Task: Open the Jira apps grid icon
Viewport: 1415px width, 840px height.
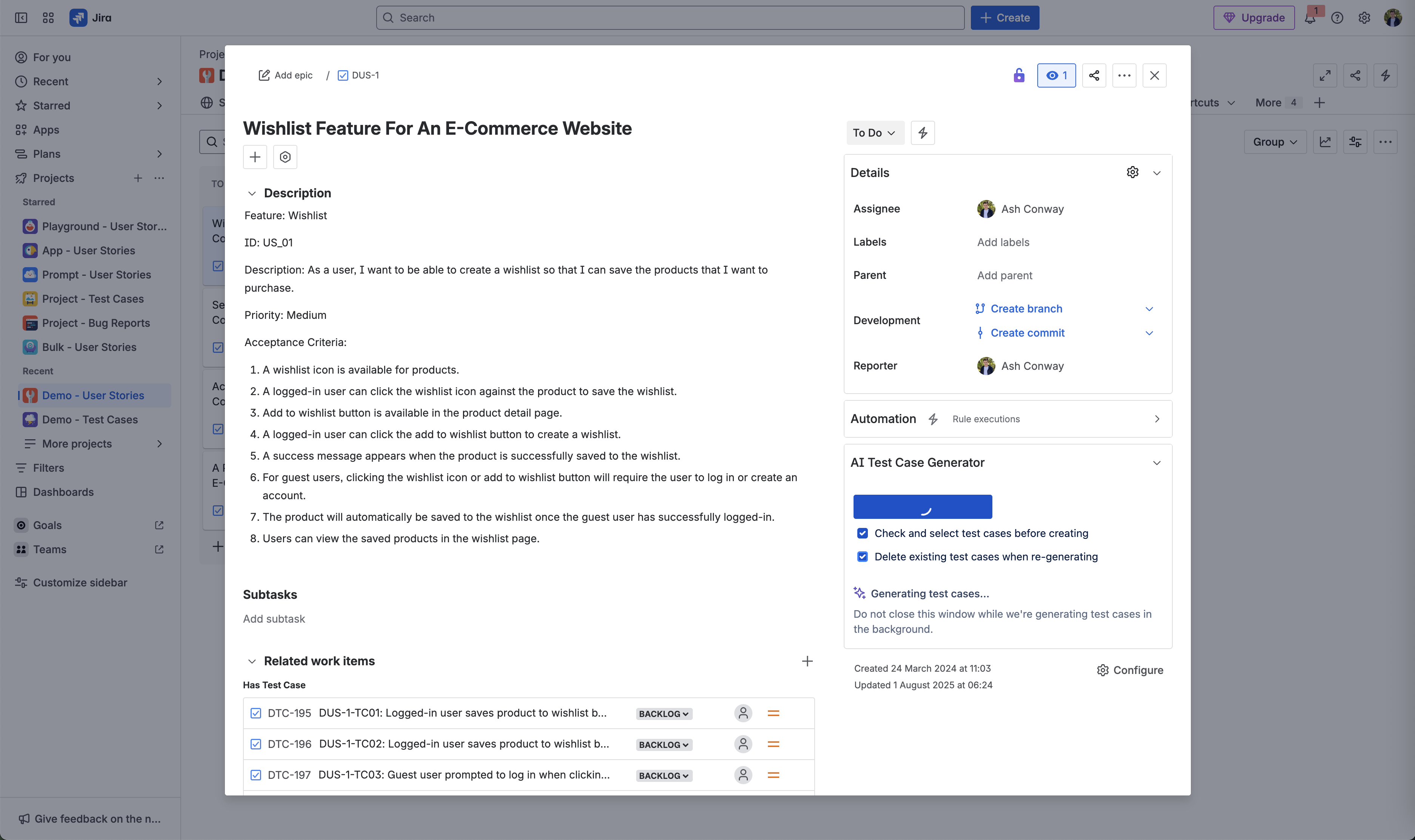Action: [48, 17]
